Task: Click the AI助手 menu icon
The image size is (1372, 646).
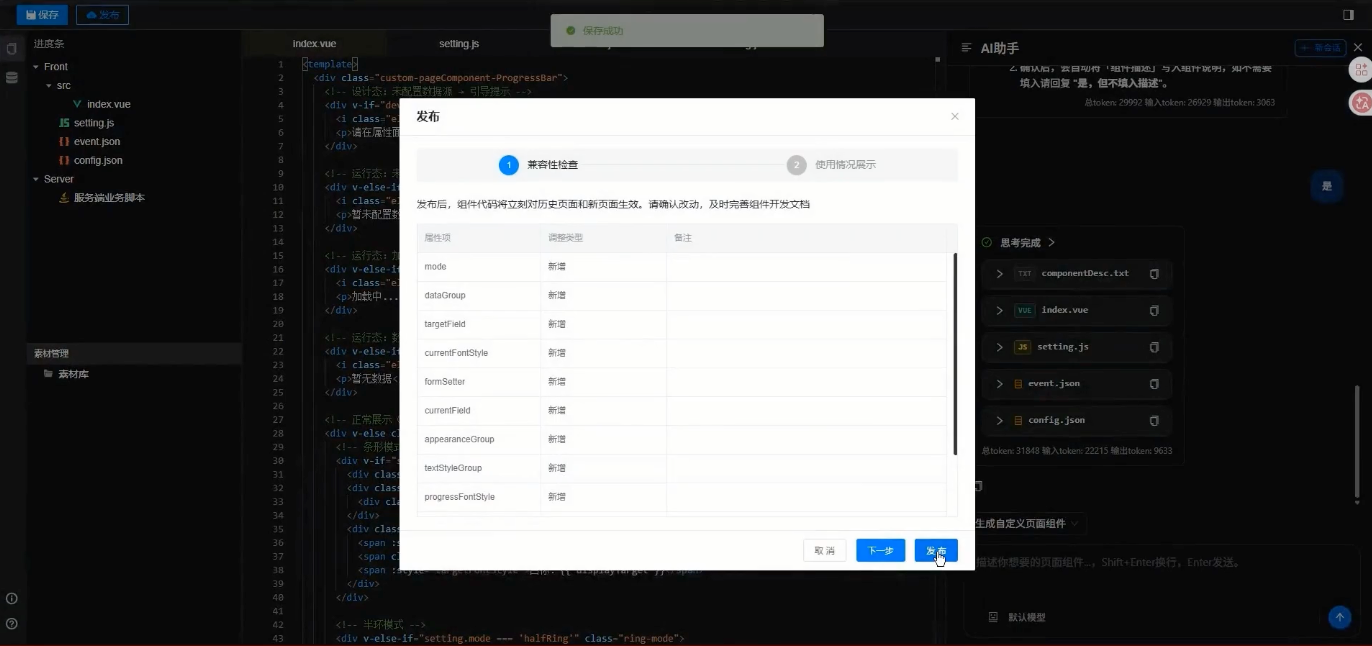Action: [966, 48]
